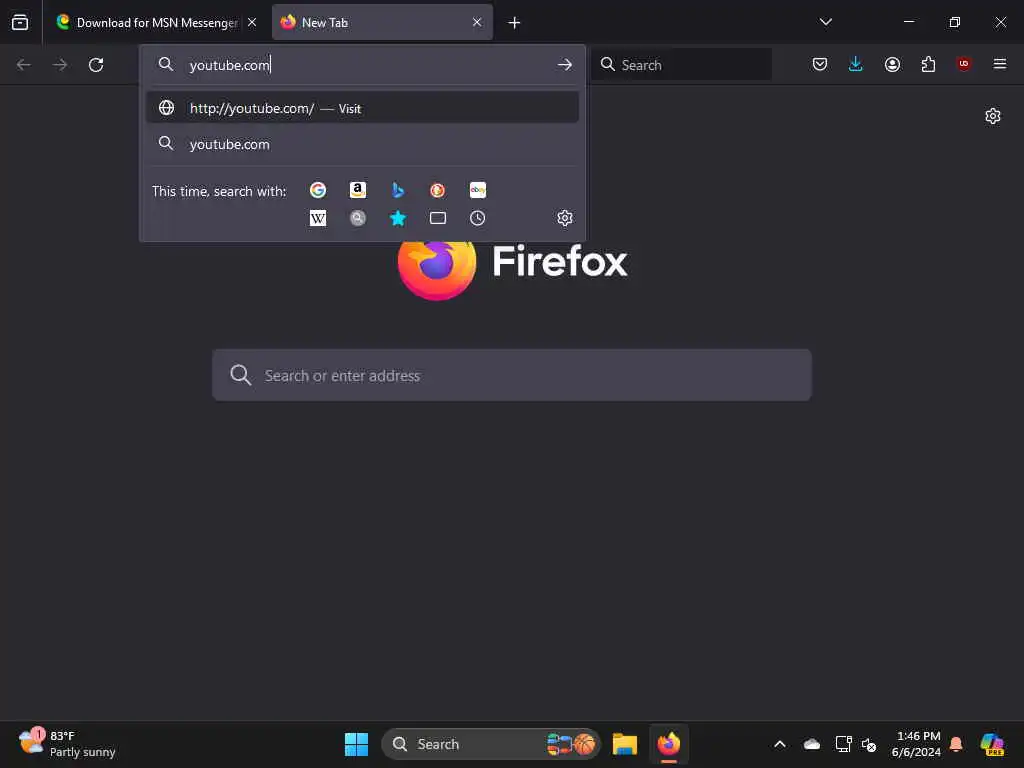Show Downloads panel
The image size is (1024, 768).
pos(856,64)
